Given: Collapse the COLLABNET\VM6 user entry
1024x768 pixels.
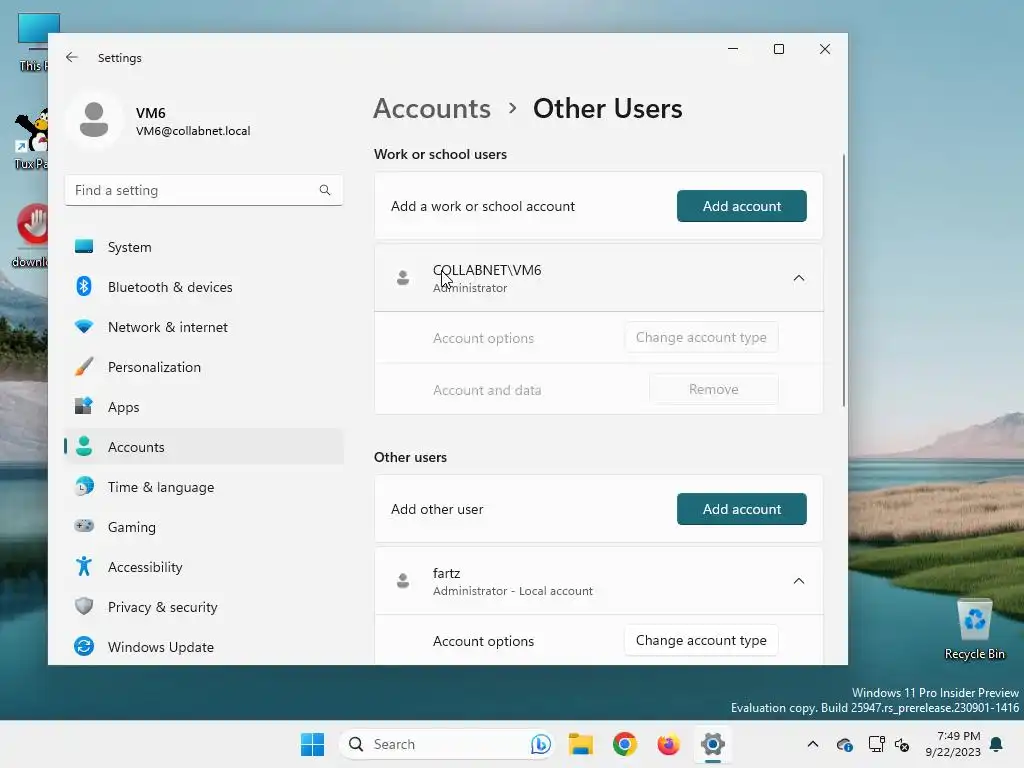Looking at the screenshot, I should [x=799, y=278].
